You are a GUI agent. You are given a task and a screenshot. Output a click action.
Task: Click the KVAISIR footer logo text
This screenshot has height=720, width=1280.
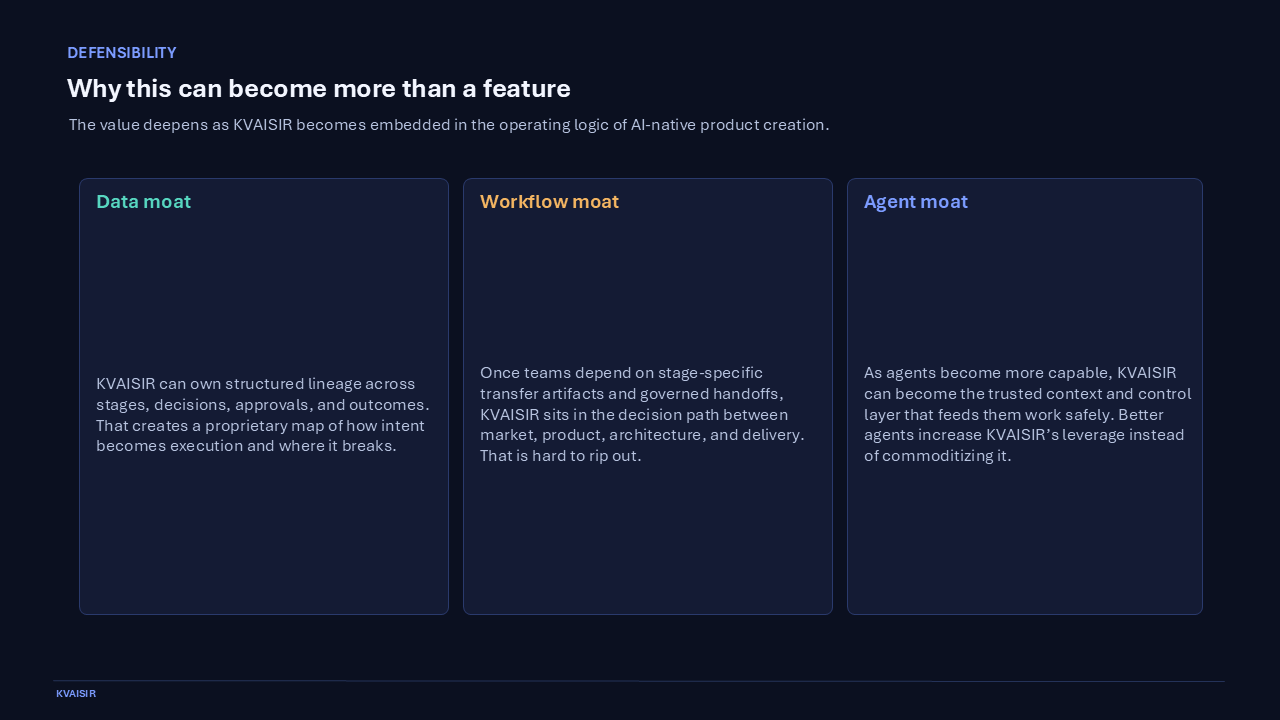76,693
